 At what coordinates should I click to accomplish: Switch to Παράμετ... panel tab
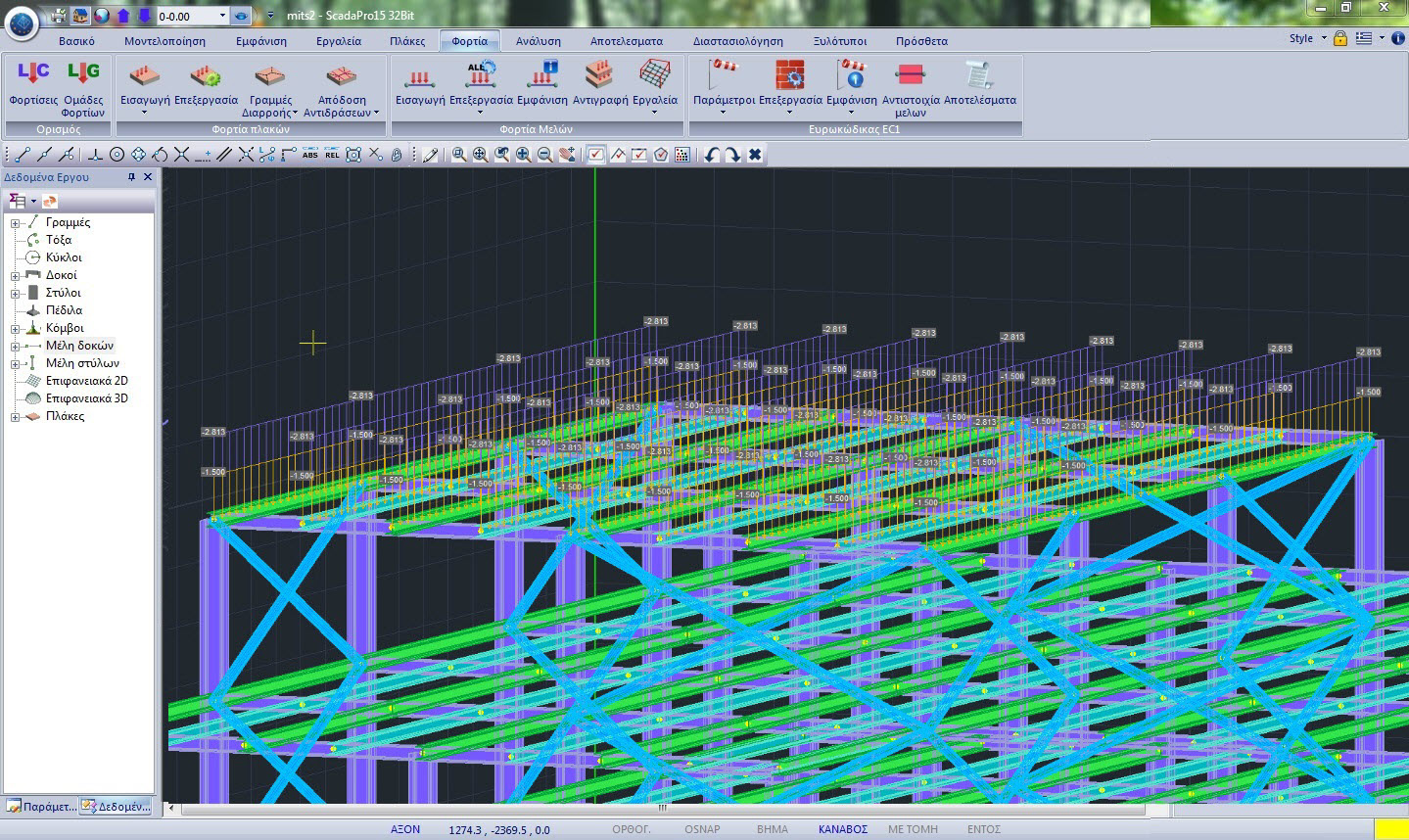click(41, 807)
